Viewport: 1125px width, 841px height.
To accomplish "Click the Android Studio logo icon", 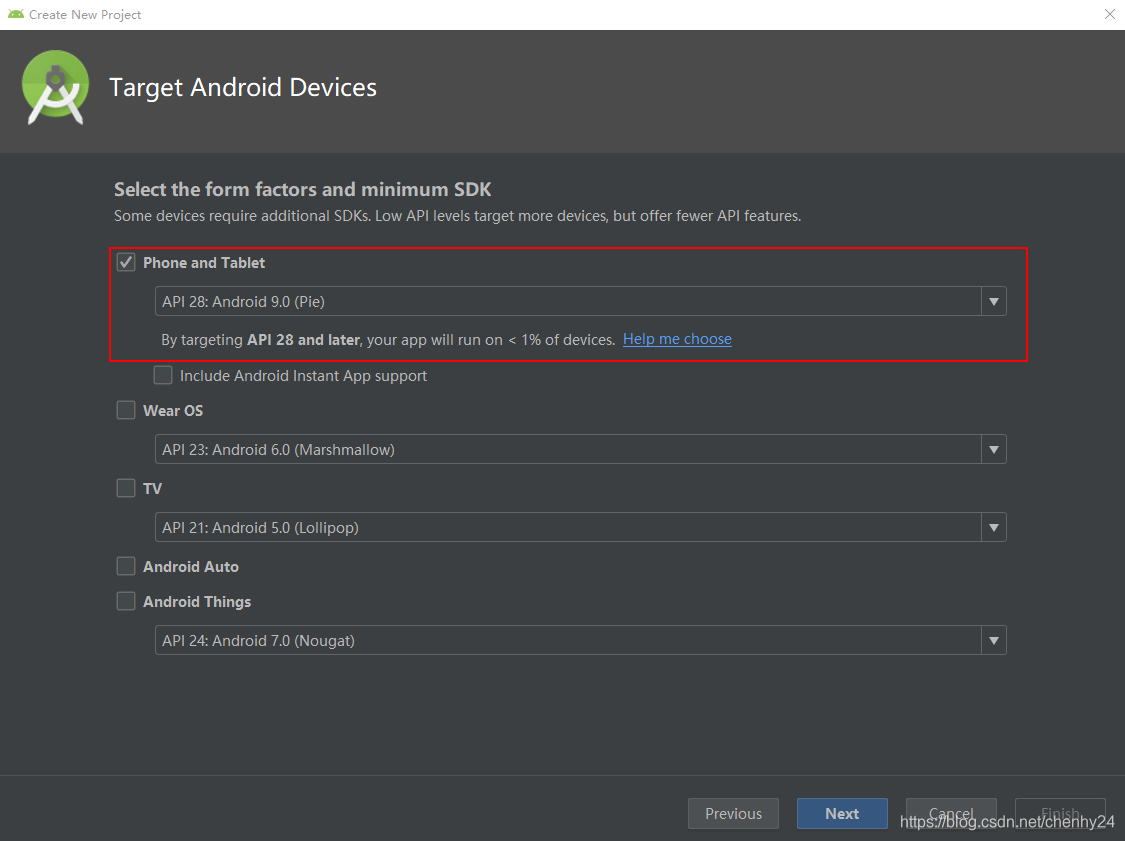I will [56, 88].
